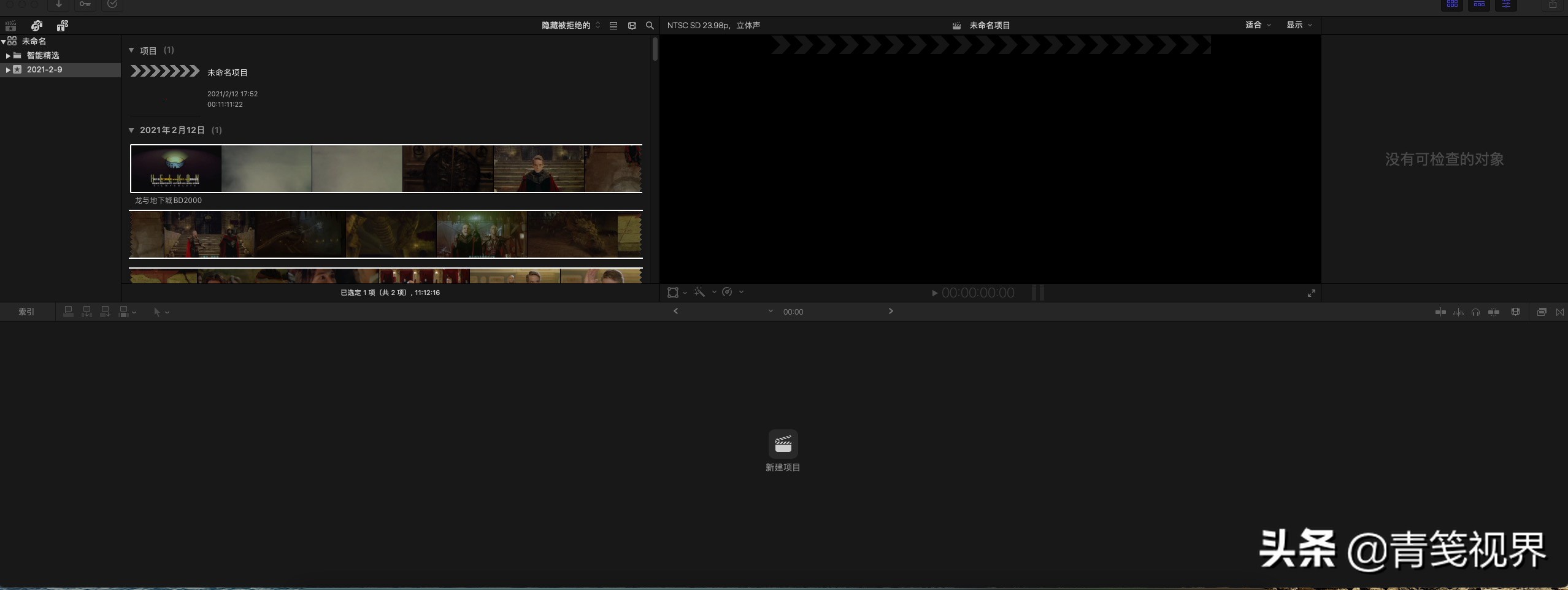Open the 隐藏被拒绝的 clip filter dropdown
The width and height of the screenshot is (1568, 590).
click(x=571, y=26)
